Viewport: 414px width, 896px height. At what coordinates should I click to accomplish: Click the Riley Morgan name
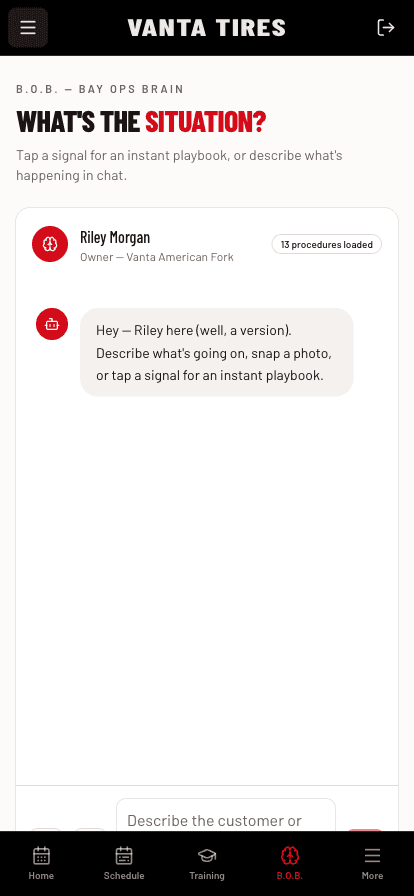tap(115, 237)
